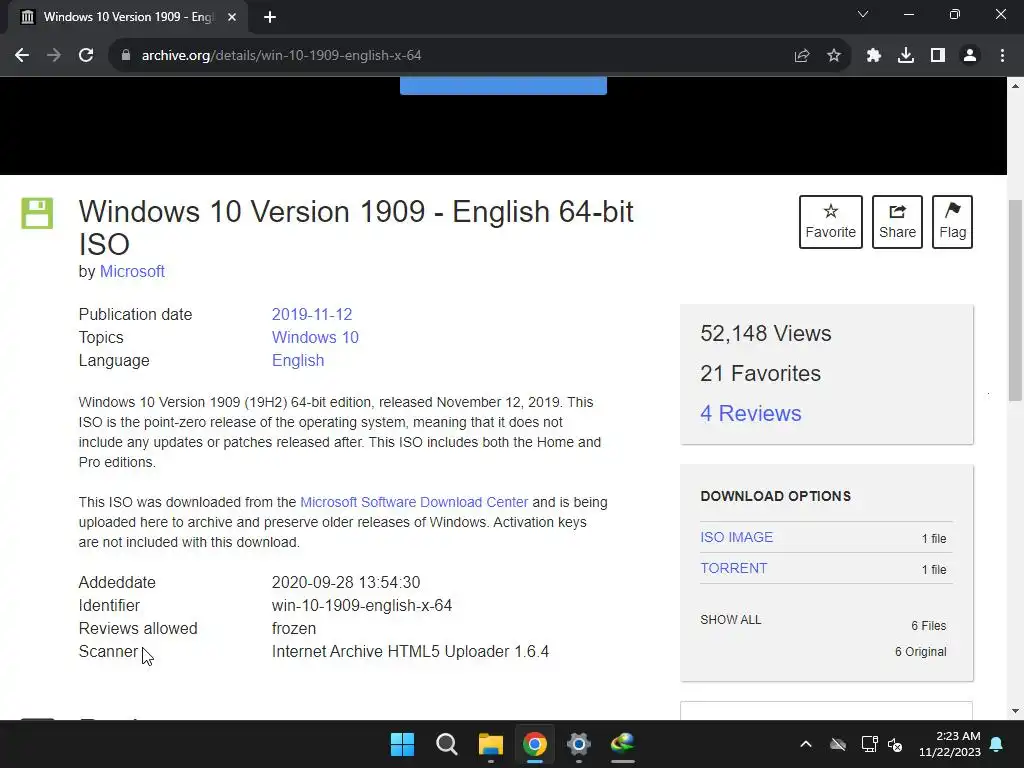Click the 21 Favorites text
Screen dimensions: 1024x768
[x=760, y=374]
